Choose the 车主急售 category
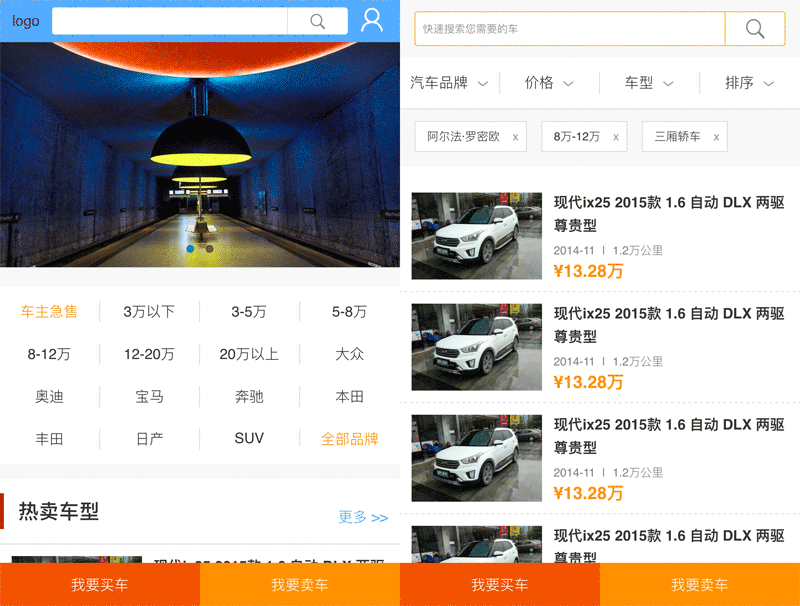Viewport: 800px width, 606px height. coord(49,312)
